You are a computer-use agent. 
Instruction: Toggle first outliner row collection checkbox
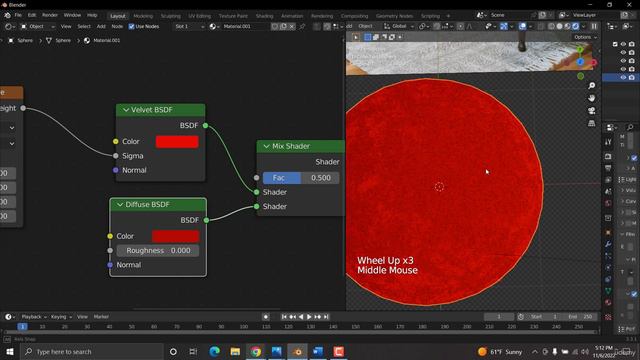615,44
